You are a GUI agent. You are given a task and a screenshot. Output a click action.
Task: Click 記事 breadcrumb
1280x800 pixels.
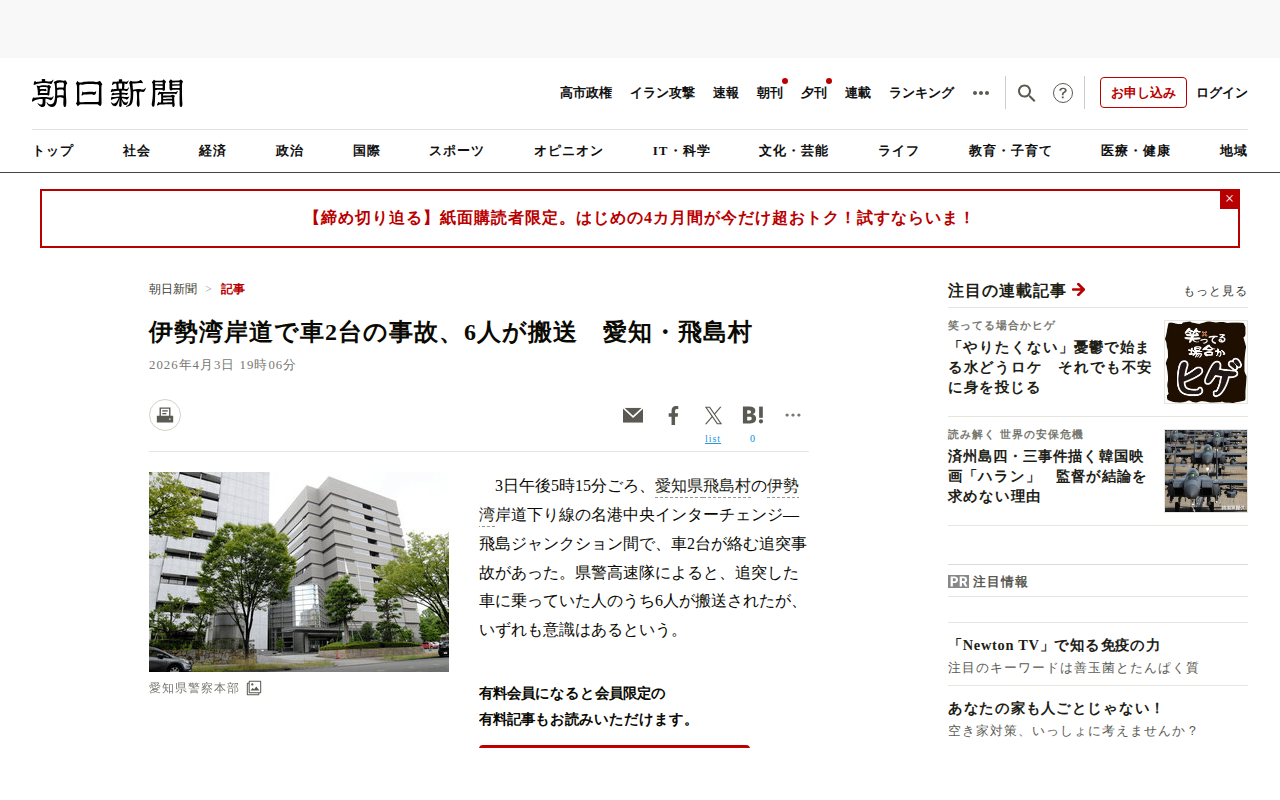(233, 289)
